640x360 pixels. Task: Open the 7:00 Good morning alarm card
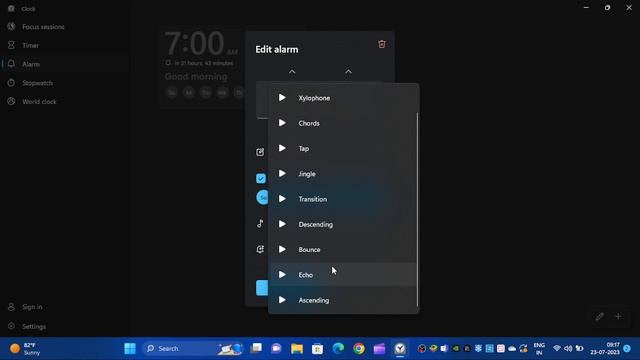tap(202, 67)
